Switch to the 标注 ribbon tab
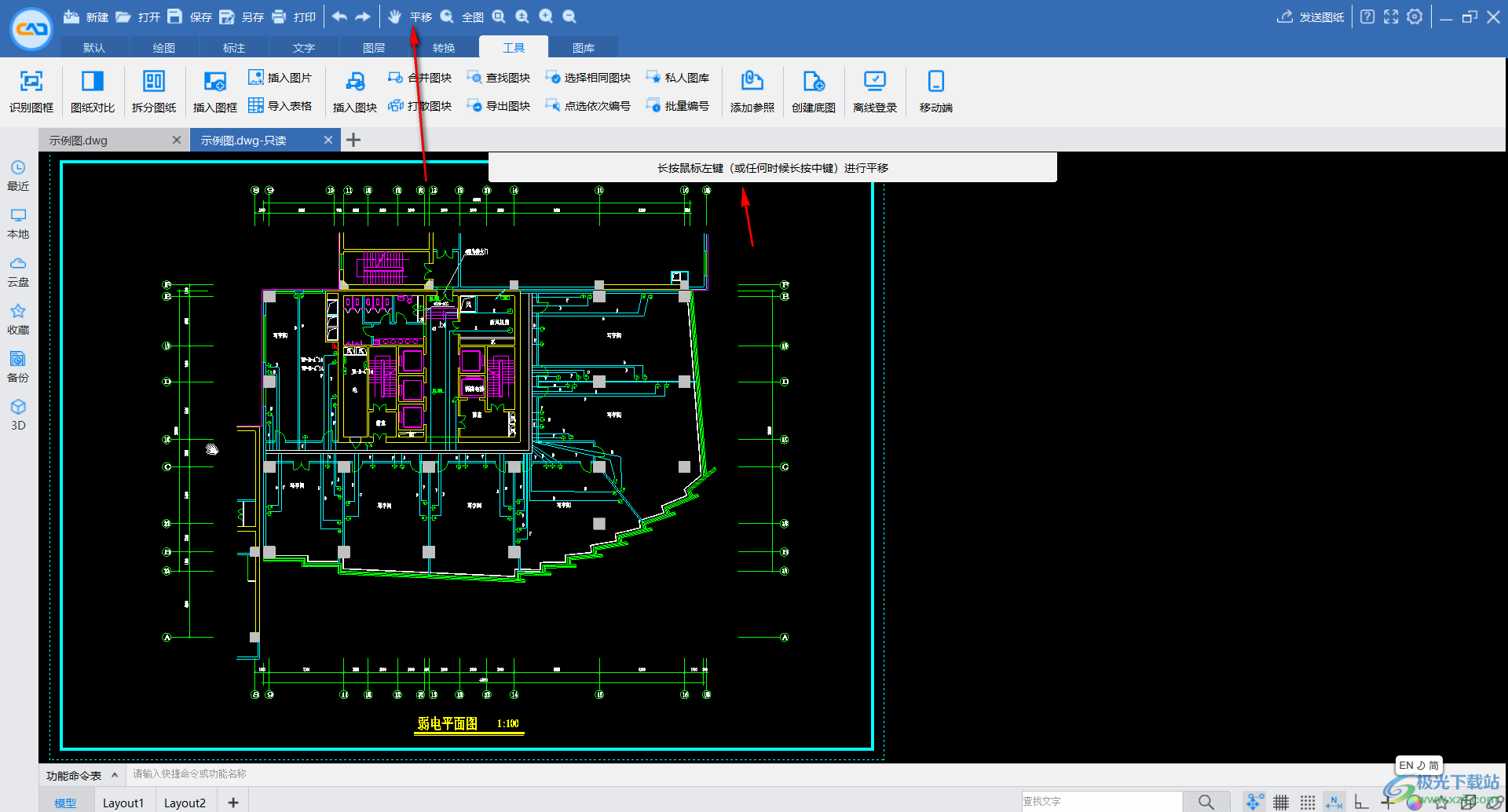 click(234, 47)
